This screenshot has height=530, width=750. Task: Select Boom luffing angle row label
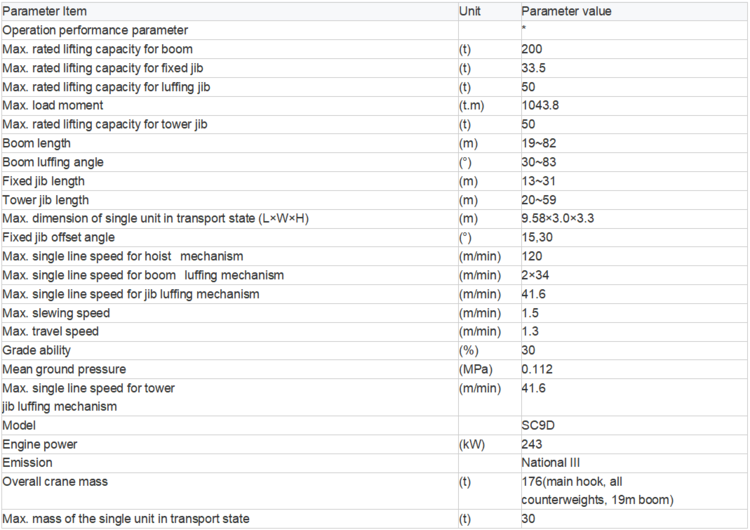pyautogui.click(x=53, y=162)
